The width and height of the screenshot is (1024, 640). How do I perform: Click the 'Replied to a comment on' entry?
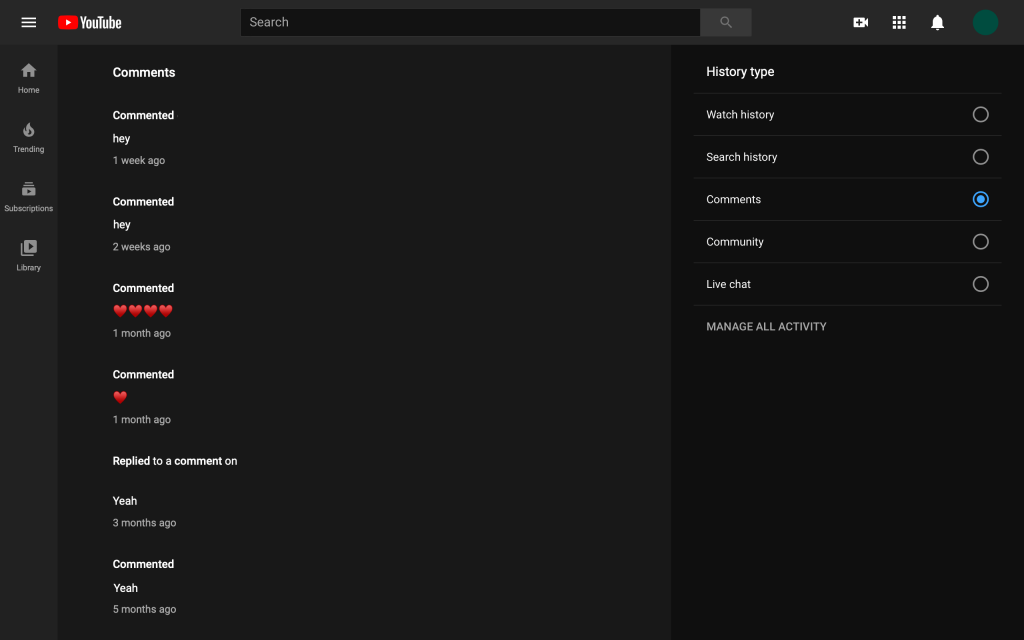coord(174,461)
